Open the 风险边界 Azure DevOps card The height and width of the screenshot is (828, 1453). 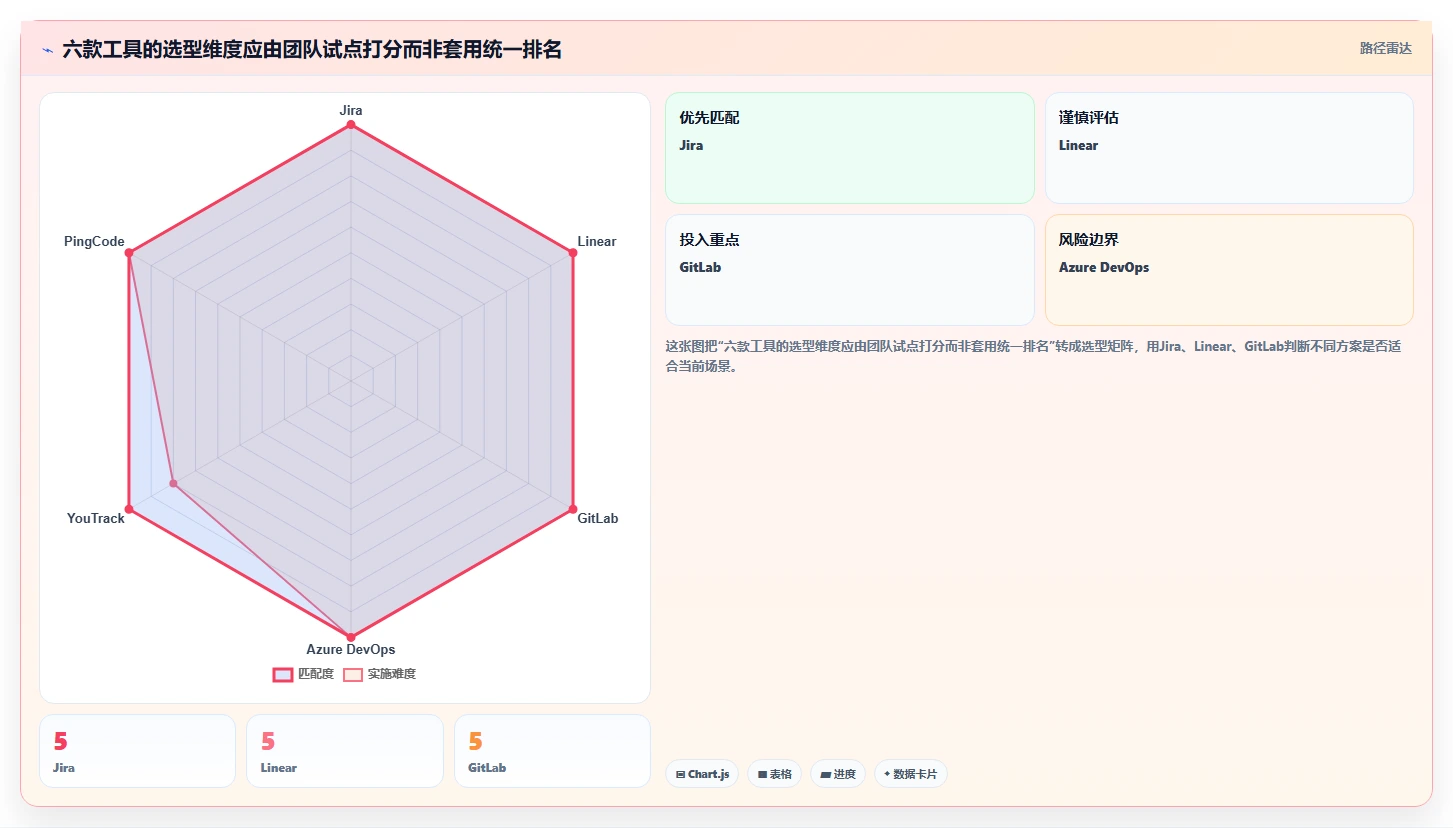(x=1229, y=270)
